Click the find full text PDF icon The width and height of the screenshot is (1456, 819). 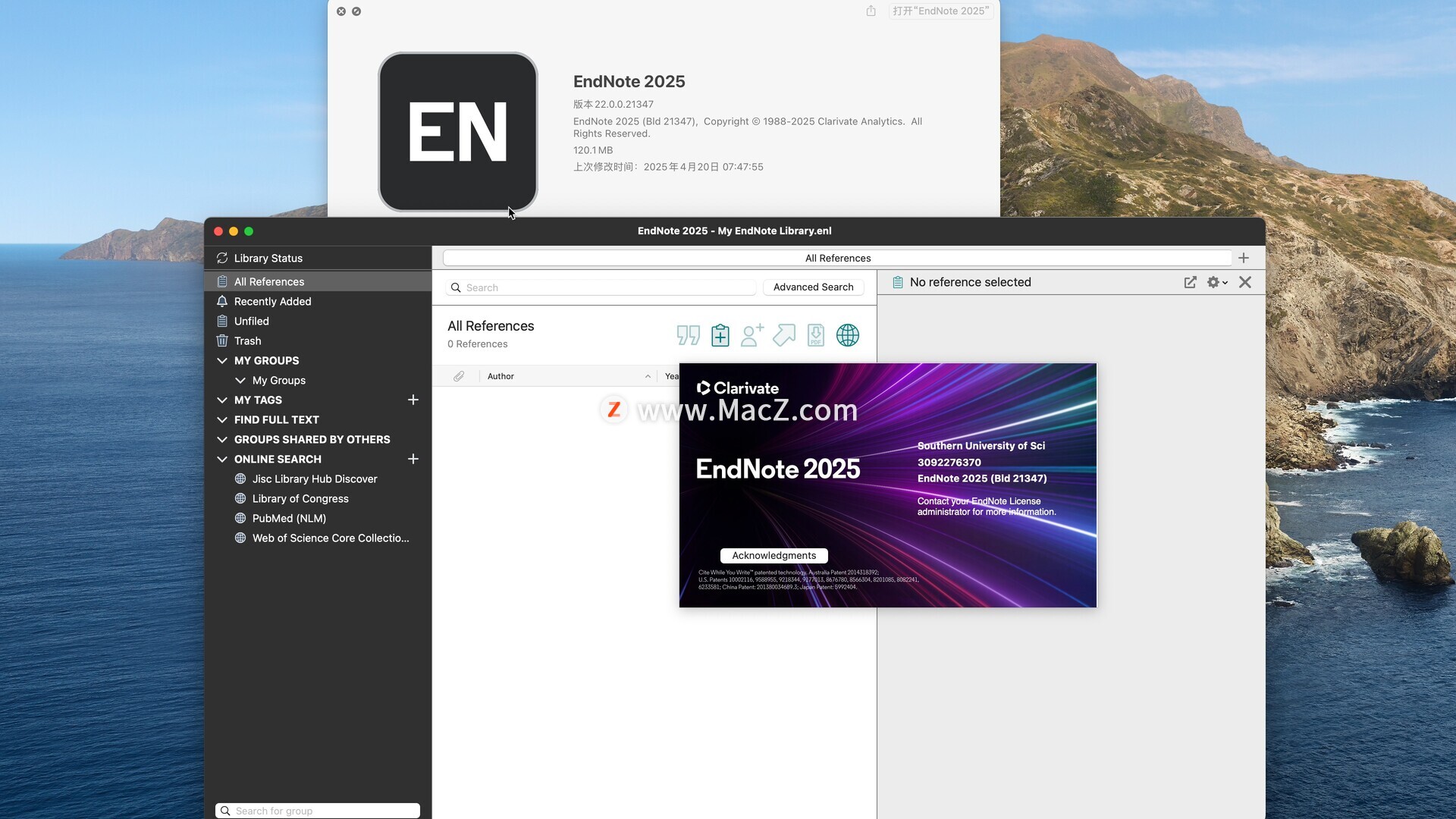click(x=816, y=335)
